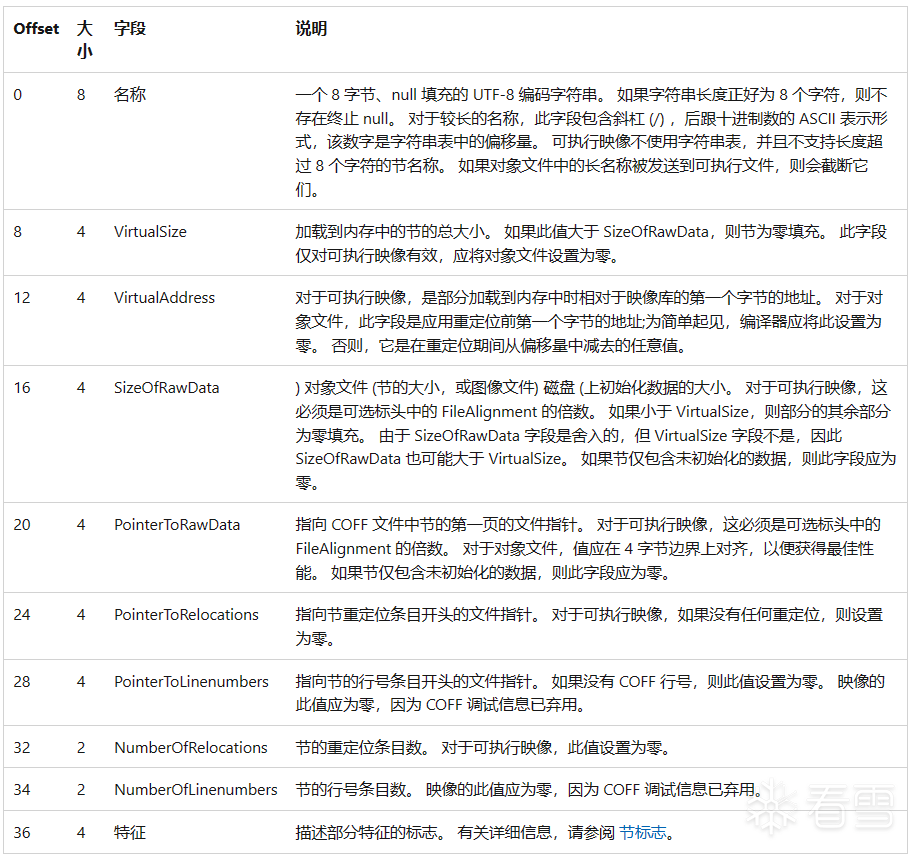
Task: Select the Offset column header
Action: click(36, 29)
